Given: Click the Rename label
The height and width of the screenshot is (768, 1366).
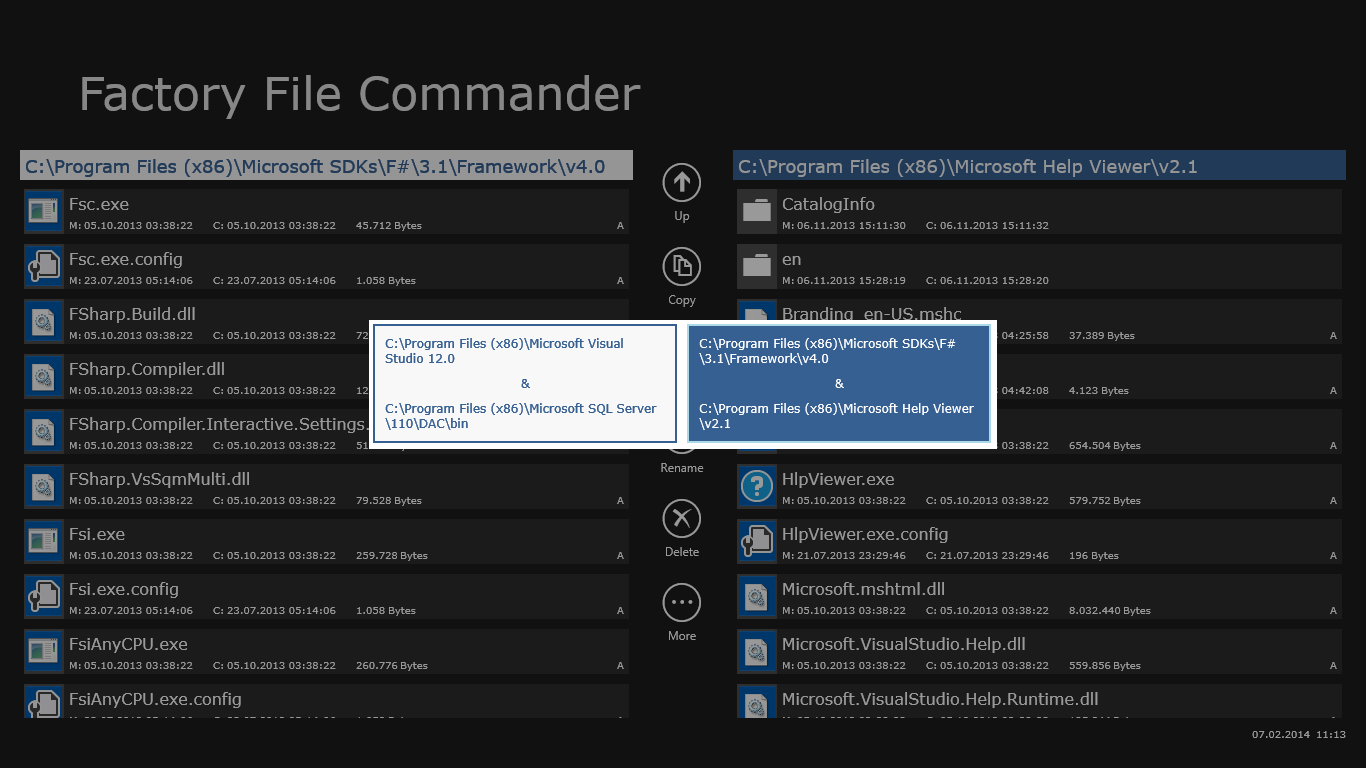Looking at the screenshot, I should tap(682, 468).
